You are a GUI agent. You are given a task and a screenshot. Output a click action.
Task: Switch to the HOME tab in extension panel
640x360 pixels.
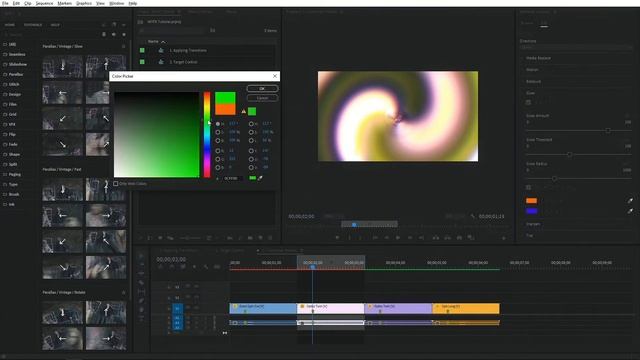click(x=10, y=25)
